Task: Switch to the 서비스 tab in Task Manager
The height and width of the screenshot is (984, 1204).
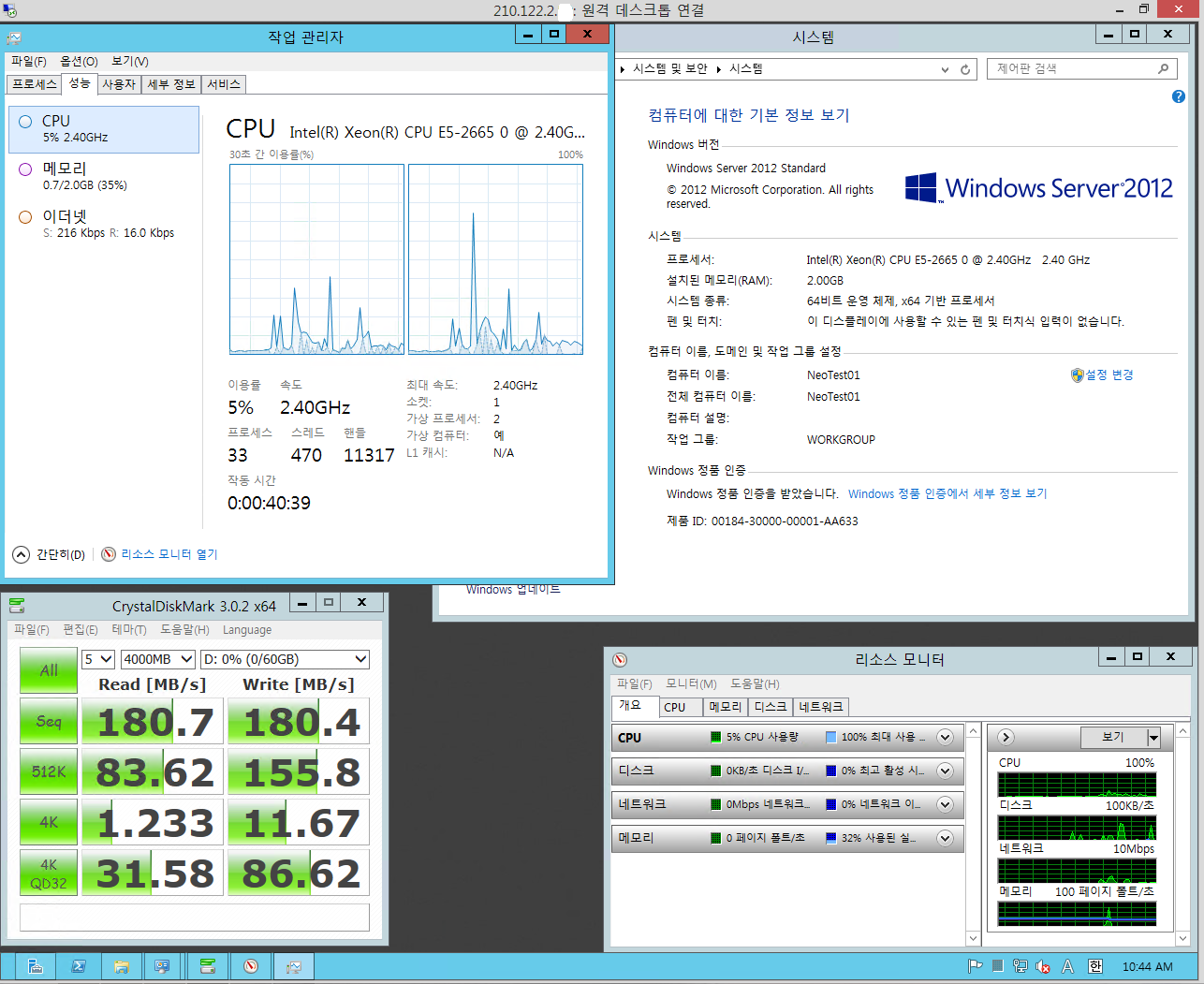Action: (x=224, y=84)
